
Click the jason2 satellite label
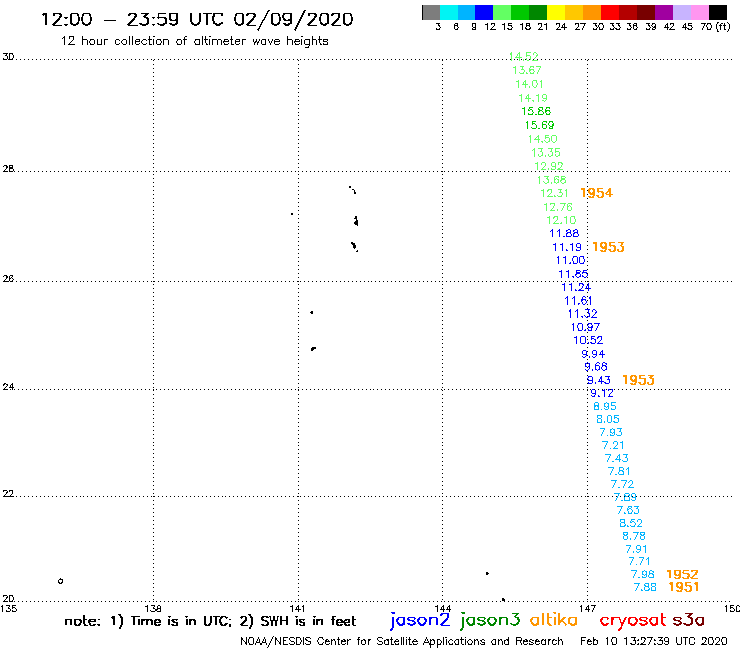[420, 621]
